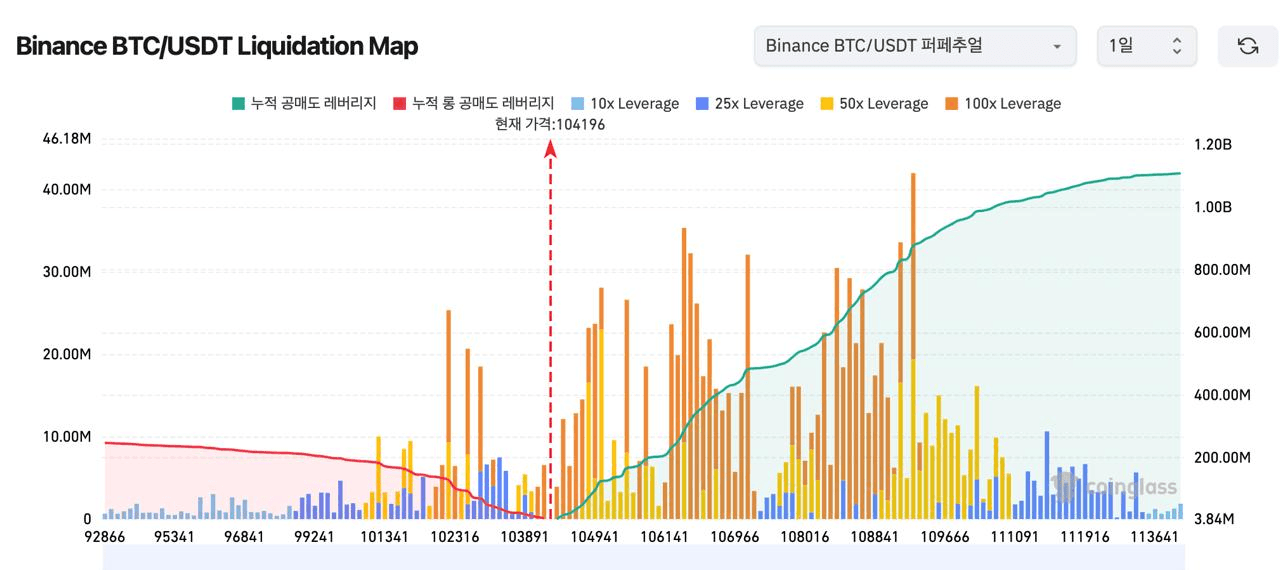Click the 40.00M left axis label
This screenshot has height=570, width=1280.
coord(67,190)
